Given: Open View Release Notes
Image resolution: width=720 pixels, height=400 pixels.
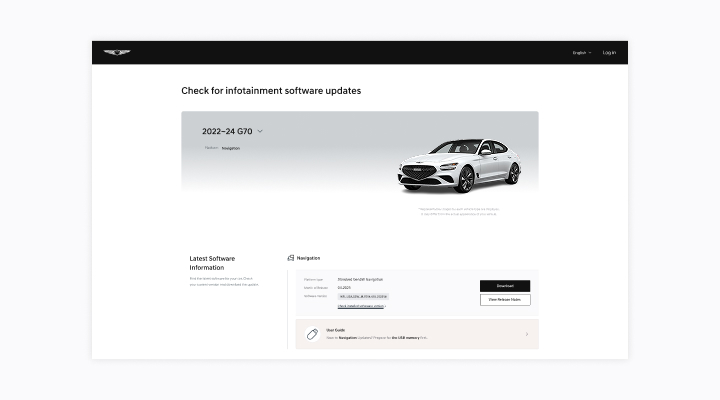Looking at the screenshot, I should coord(505,299).
